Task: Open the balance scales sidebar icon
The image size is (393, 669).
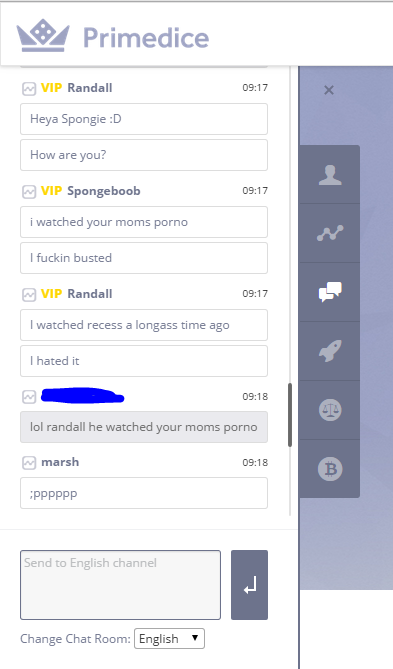Action: 330,410
